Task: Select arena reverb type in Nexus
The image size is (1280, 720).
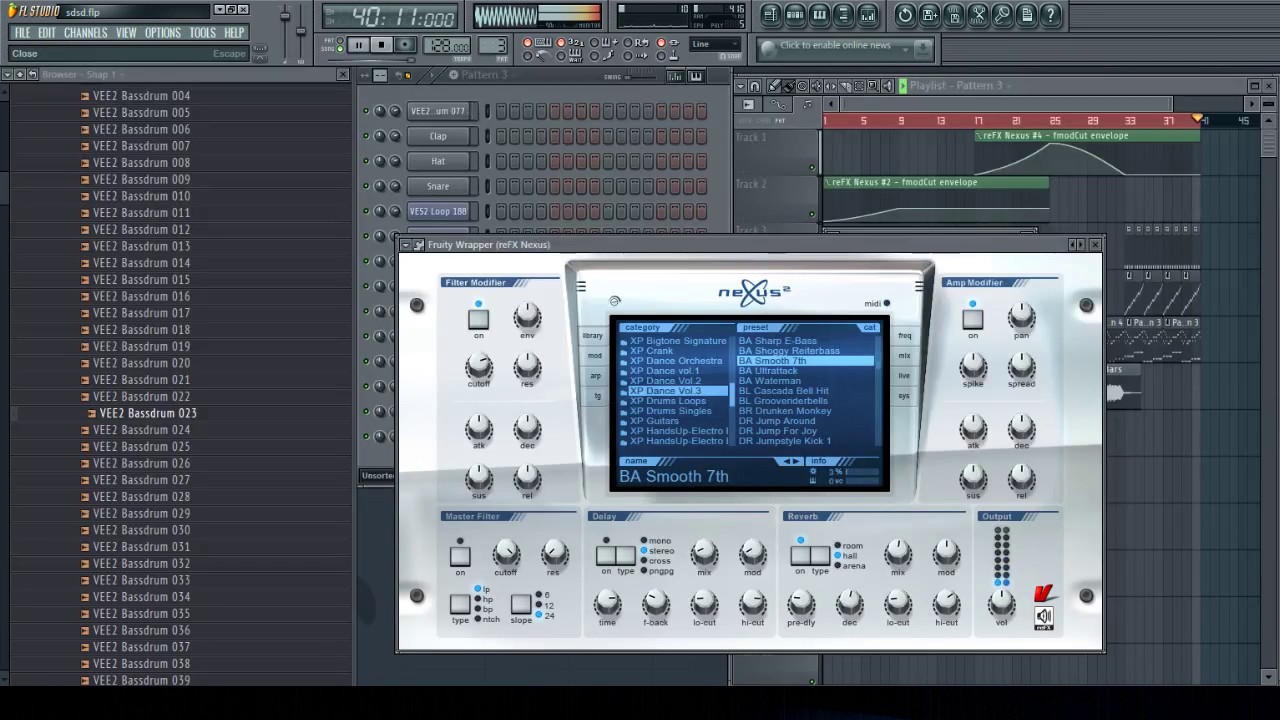Action: tap(838, 566)
